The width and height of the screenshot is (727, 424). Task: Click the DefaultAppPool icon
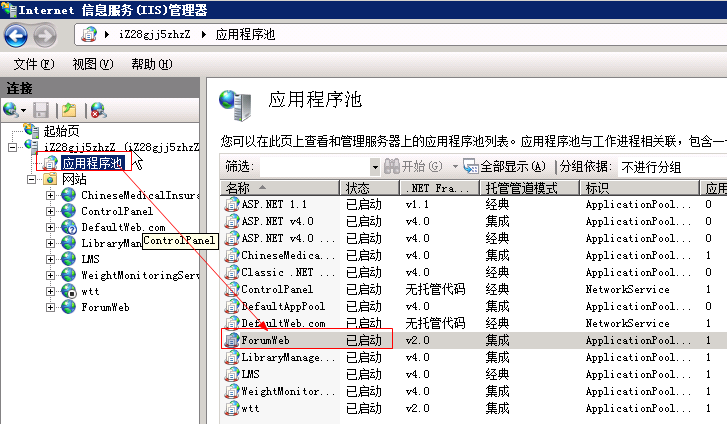point(231,306)
